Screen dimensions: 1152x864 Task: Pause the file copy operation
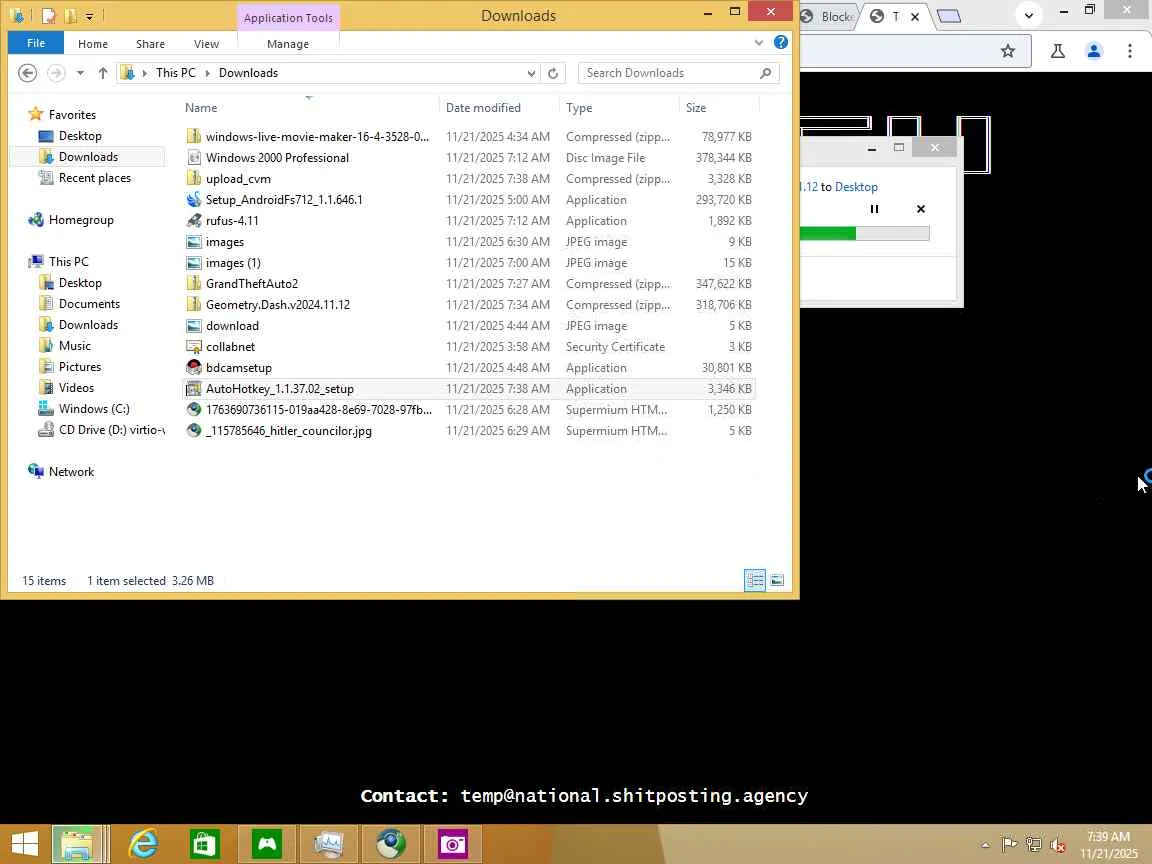pyautogui.click(x=874, y=209)
